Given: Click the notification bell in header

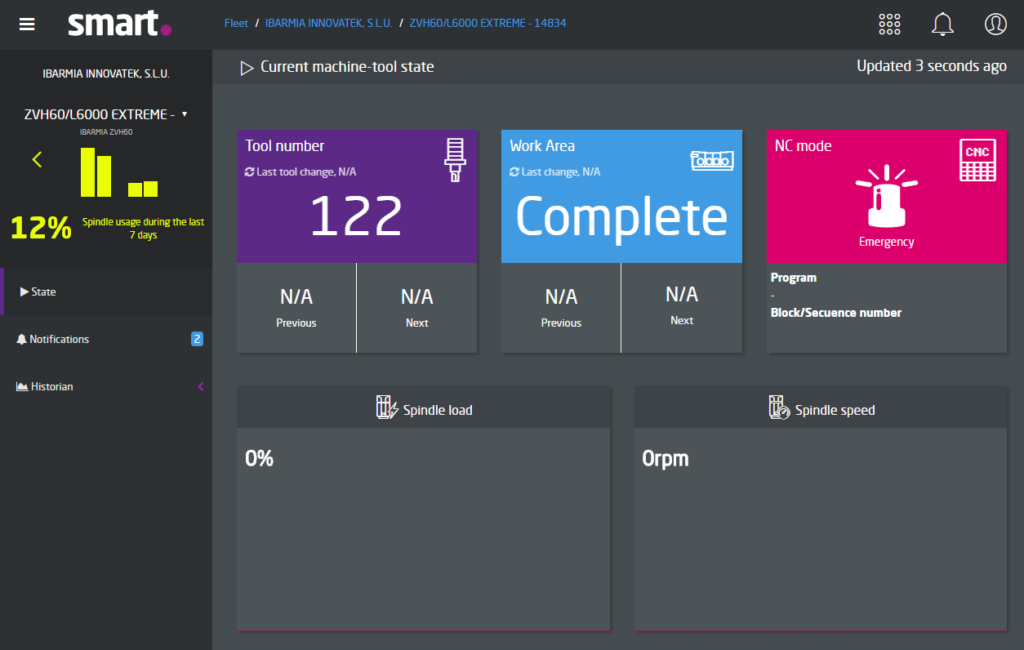Looking at the screenshot, I should click(x=942, y=24).
